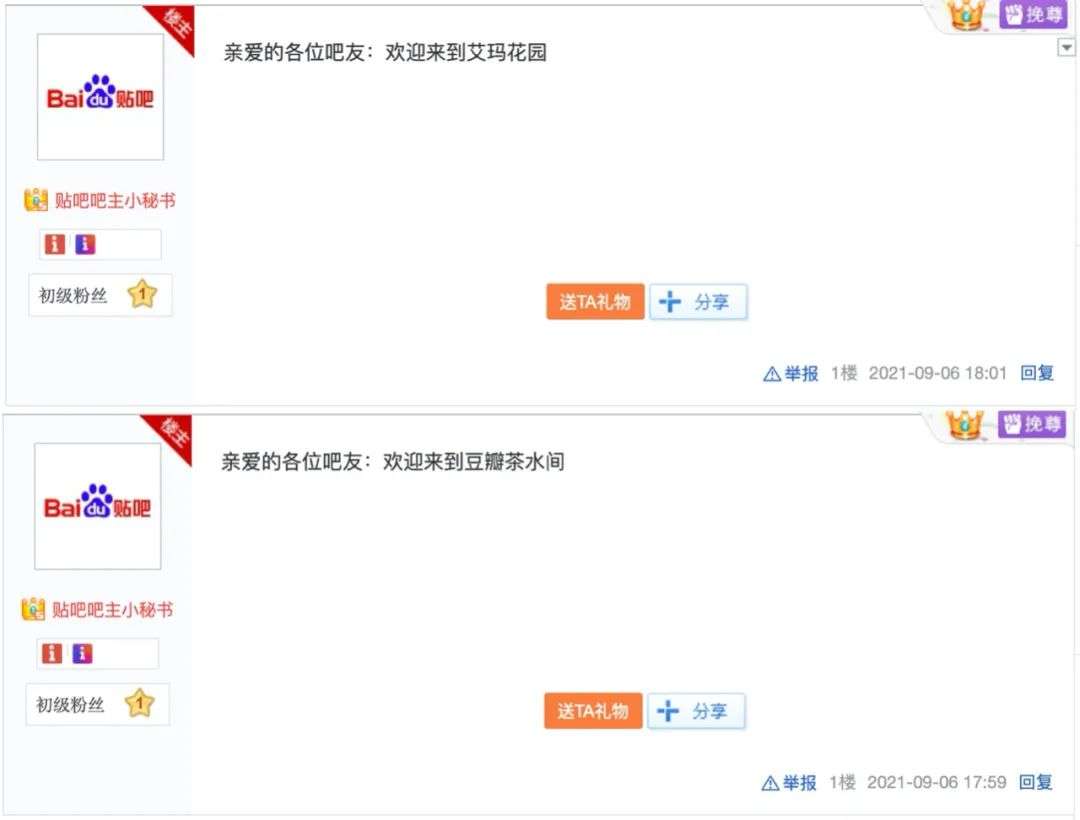Click the purple info badge in second post
Image resolution: width=1080 pixels, height=820 pixels.
tap(82, 653)
